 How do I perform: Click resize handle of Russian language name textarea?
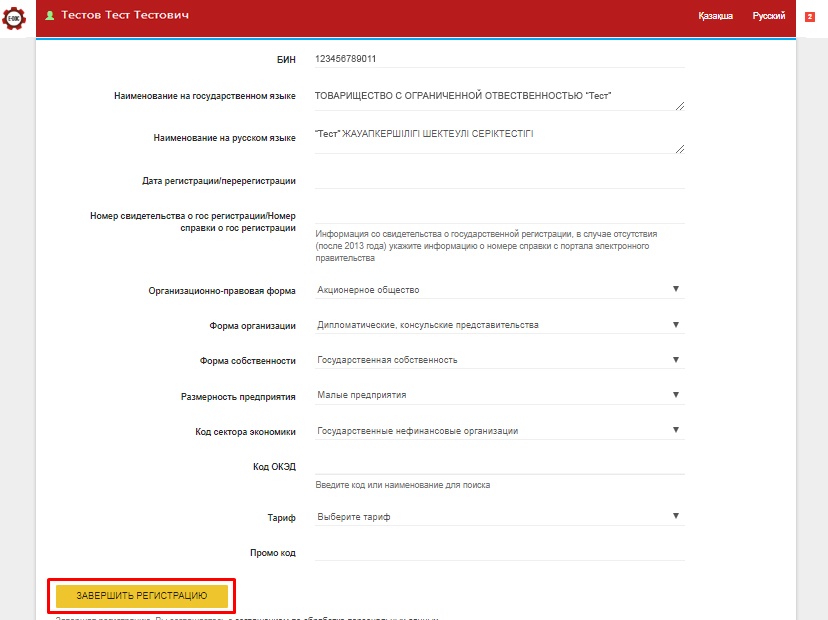(680, 148)
